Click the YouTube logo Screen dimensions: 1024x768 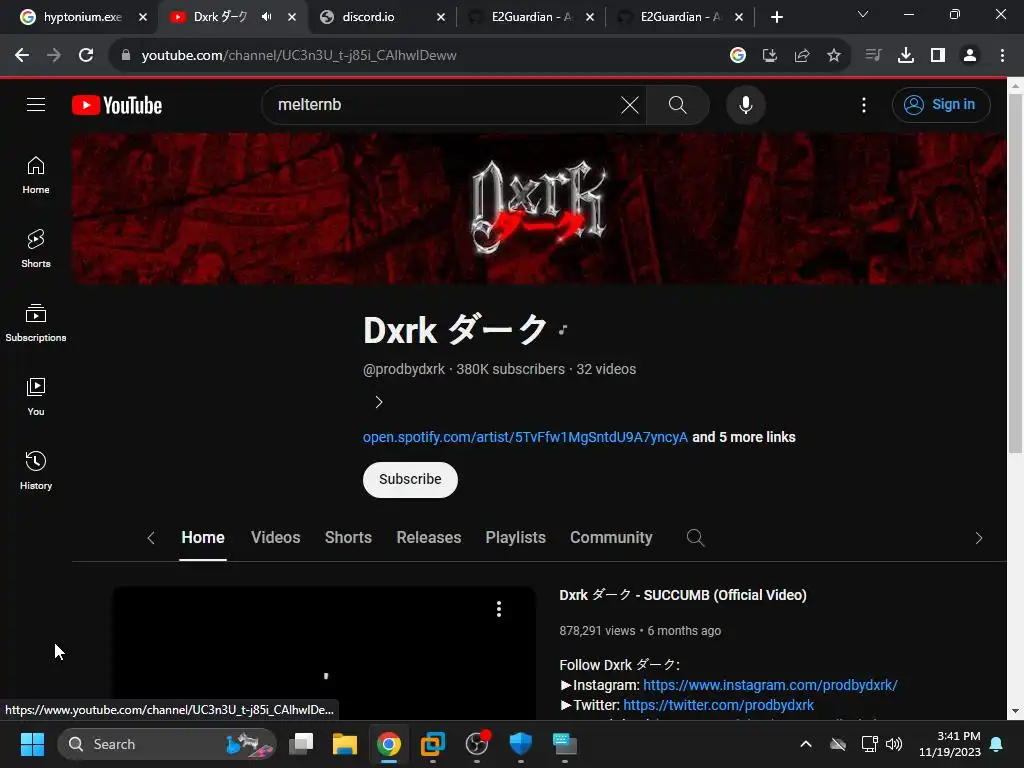coord(117,105)
